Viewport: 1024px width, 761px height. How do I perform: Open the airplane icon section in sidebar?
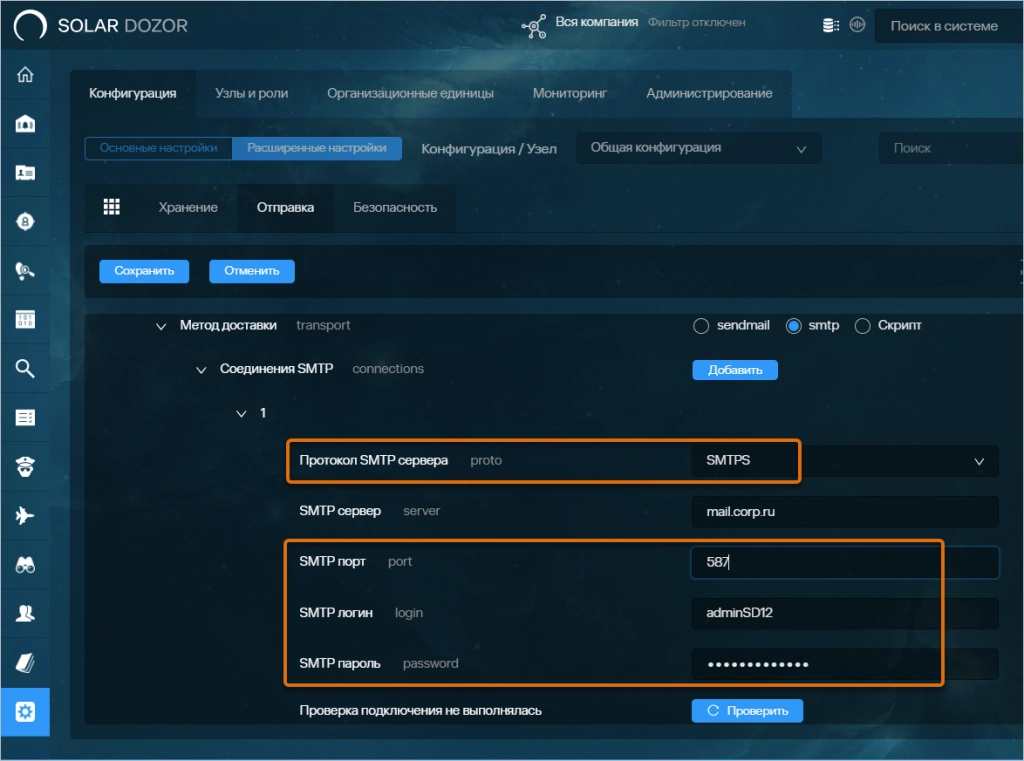[25, 516]
